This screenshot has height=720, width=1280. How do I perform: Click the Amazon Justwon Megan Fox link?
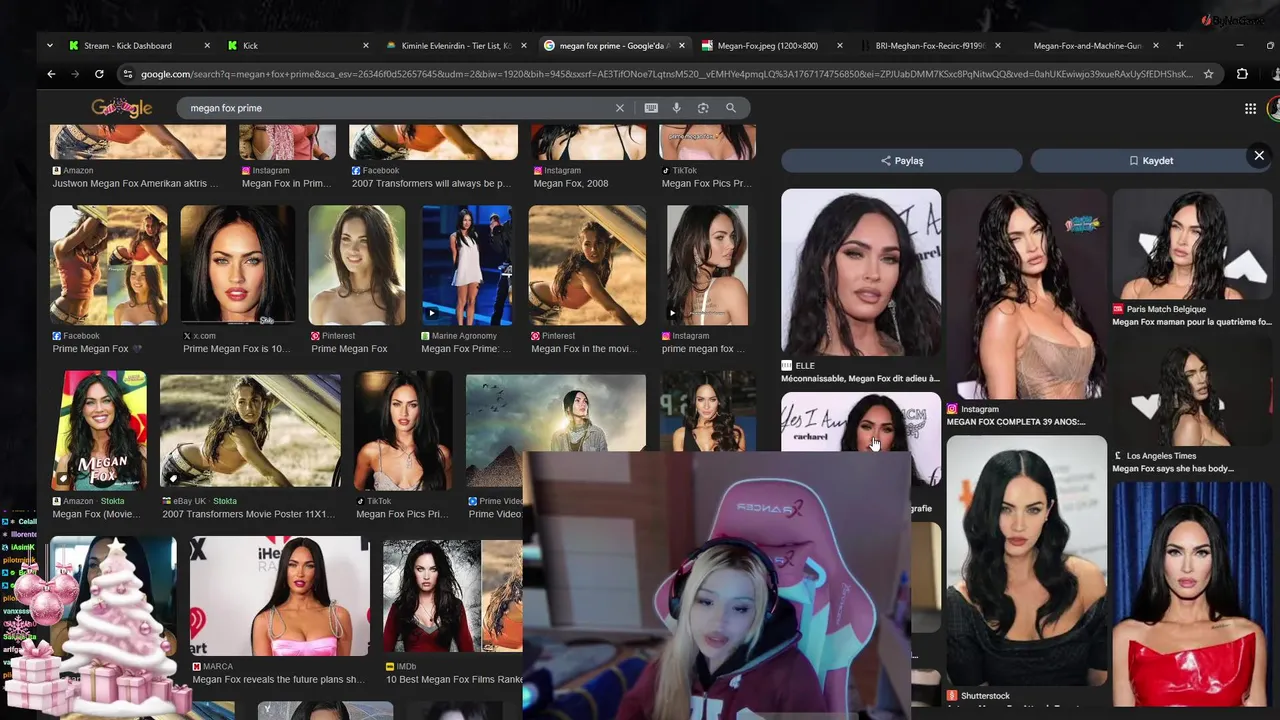click(135, 183)
